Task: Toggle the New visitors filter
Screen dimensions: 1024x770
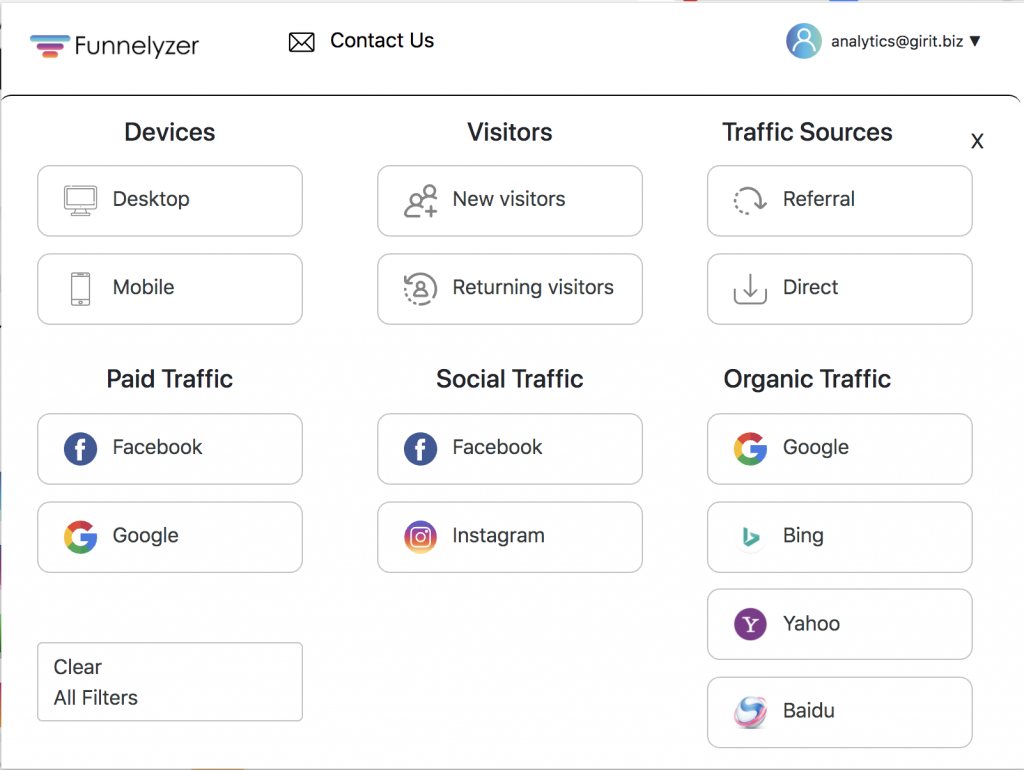Action: pos(509,200)
